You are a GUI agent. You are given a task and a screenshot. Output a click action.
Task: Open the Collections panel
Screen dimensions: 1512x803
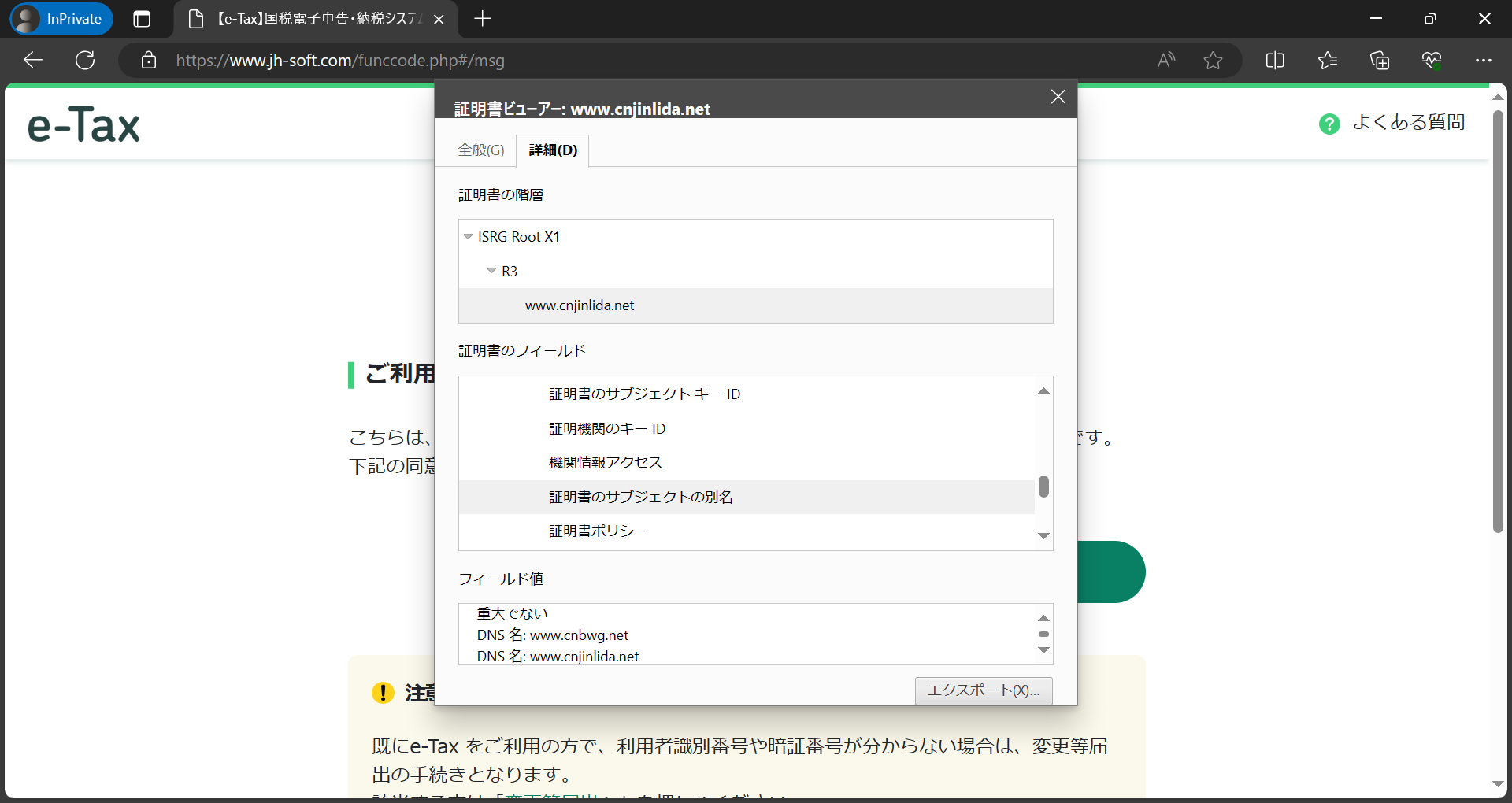click(1380, 60)
